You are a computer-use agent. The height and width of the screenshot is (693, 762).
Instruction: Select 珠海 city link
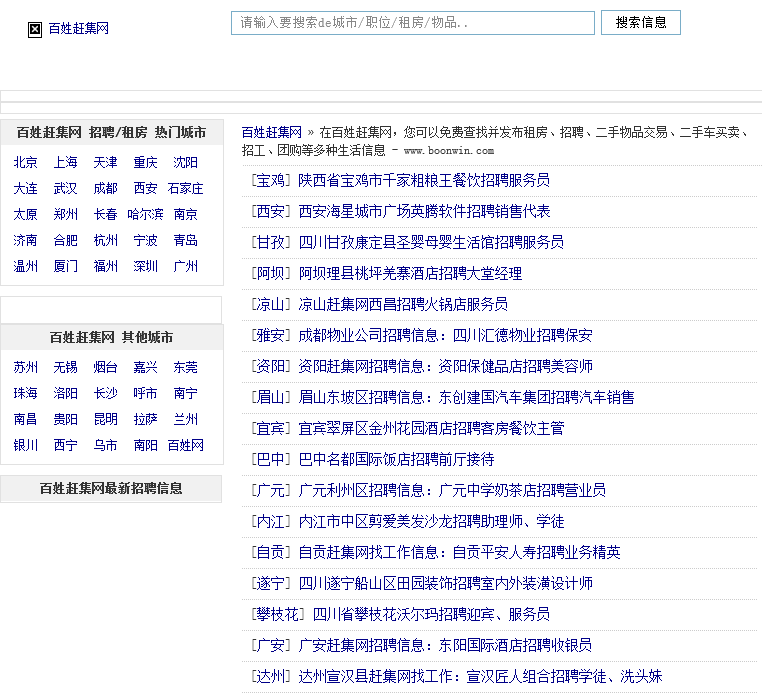pyautogui.click(x=25, y=393)
